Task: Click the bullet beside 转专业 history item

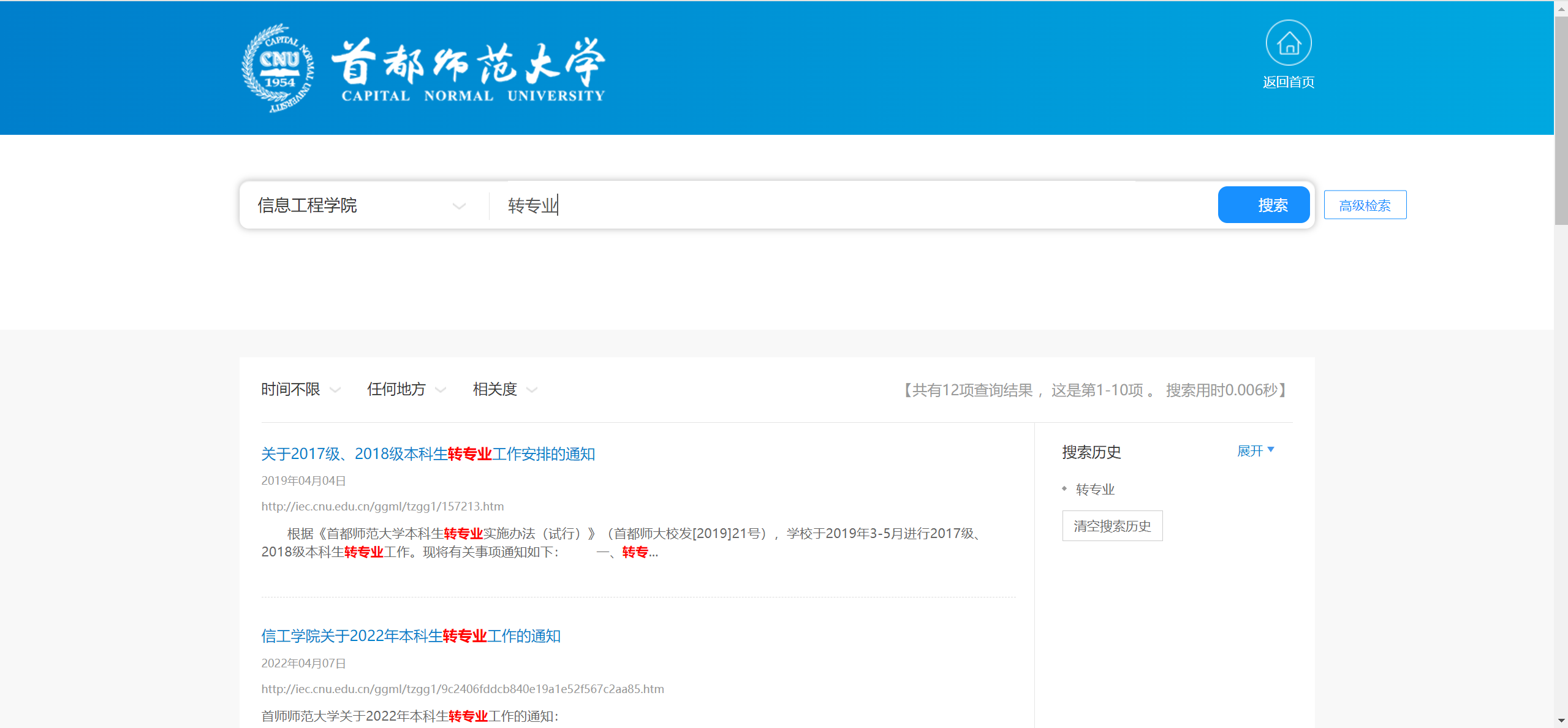Action: coord(1064,488)
